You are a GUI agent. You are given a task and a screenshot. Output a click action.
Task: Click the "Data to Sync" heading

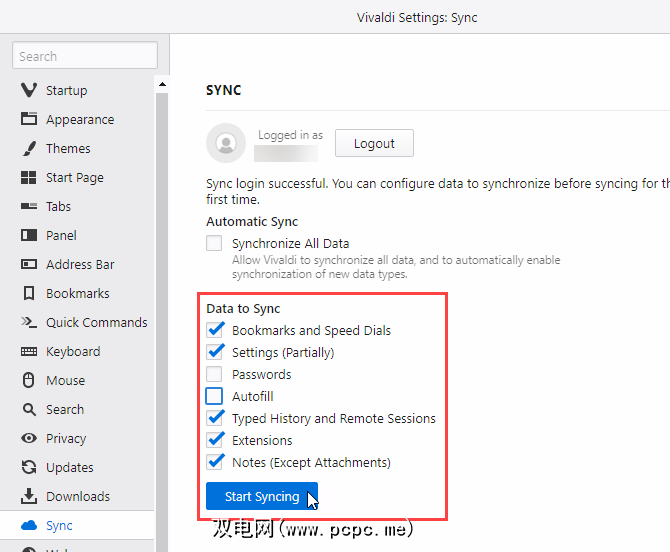(243, 308)
